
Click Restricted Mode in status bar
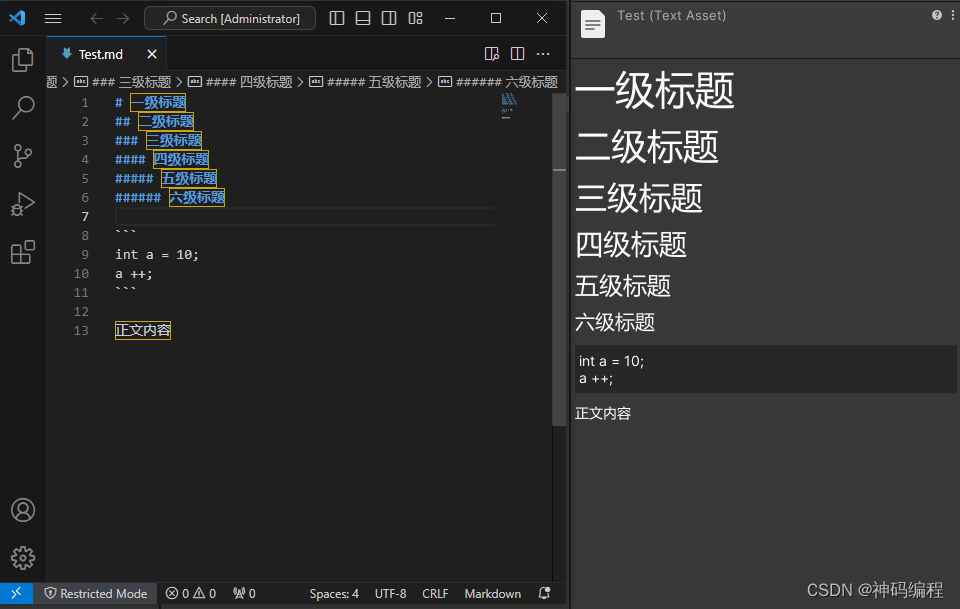click(96, 593)
